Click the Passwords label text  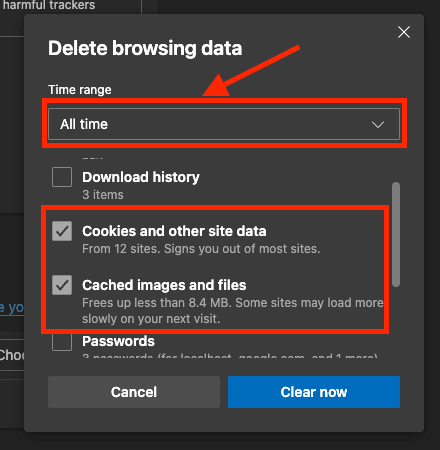118,341
